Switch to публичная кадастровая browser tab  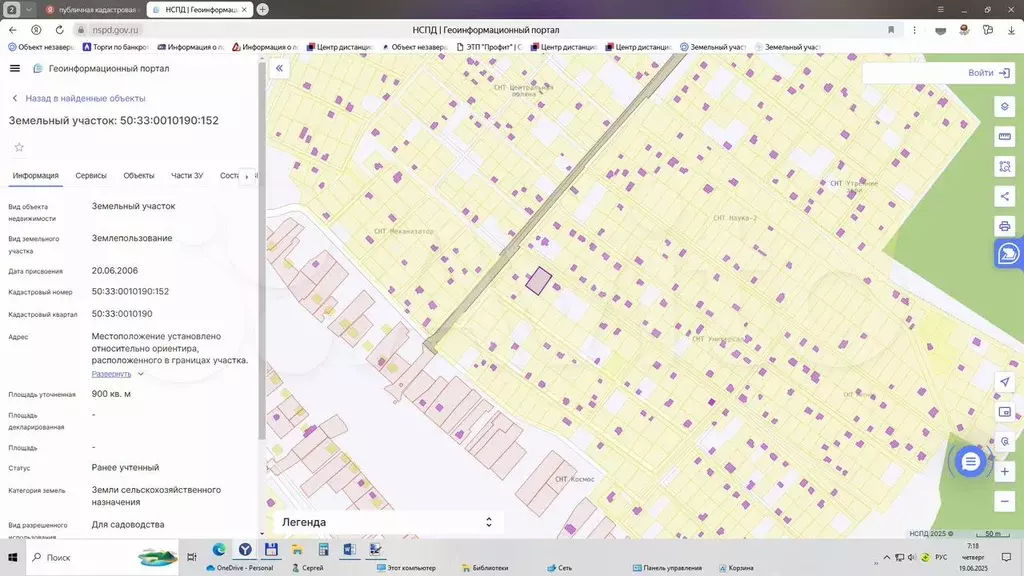[91, 10]
